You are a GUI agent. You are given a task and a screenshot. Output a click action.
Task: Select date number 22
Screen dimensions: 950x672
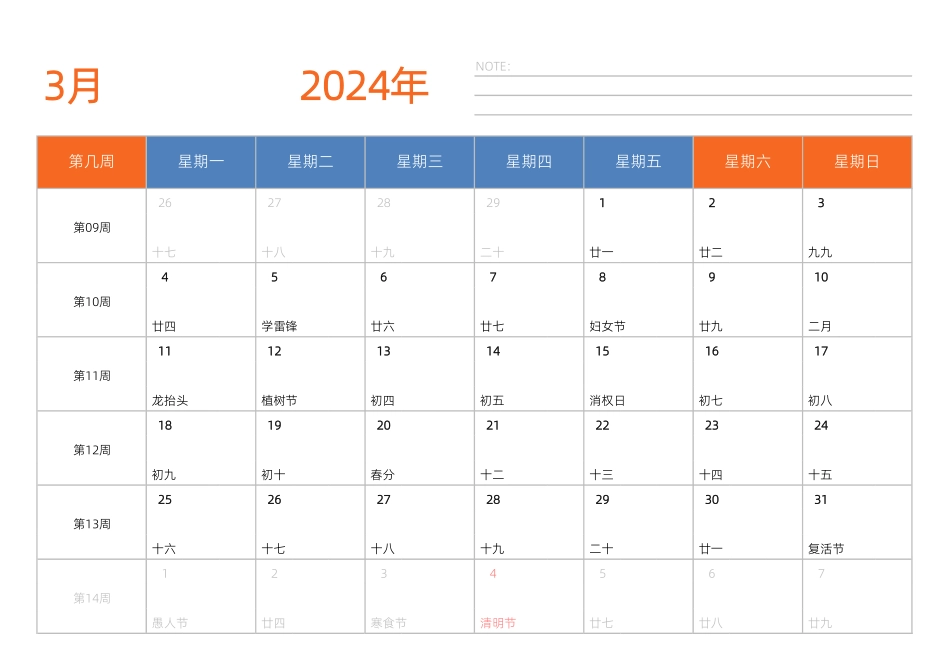coord(602,426)
